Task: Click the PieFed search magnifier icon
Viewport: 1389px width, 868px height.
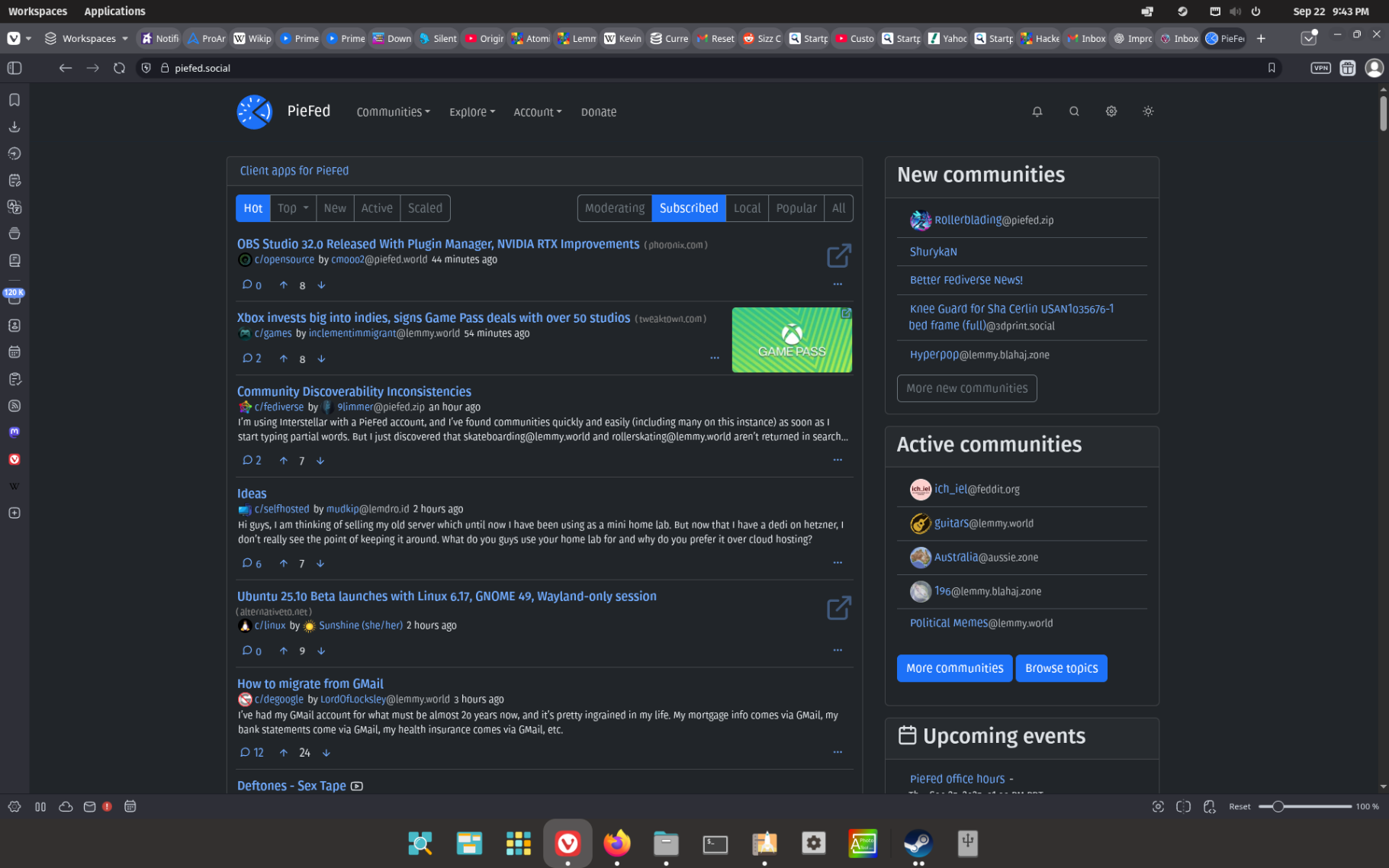Action: (1074, 111)
